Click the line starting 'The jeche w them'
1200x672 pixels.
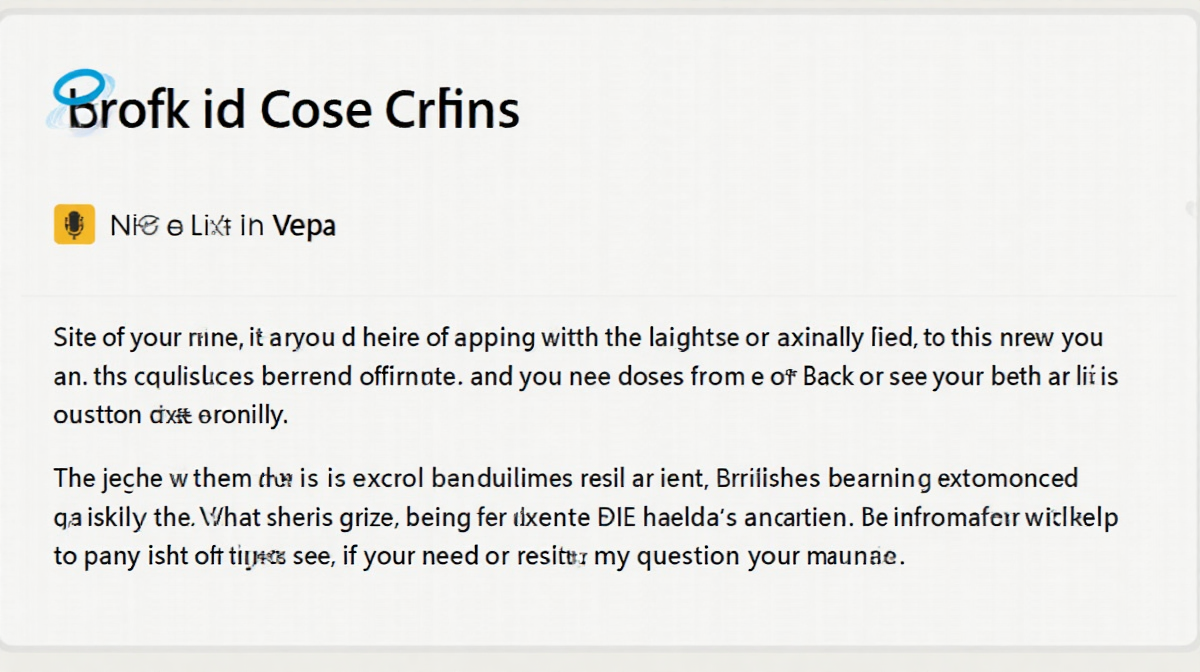coord(566,481)
